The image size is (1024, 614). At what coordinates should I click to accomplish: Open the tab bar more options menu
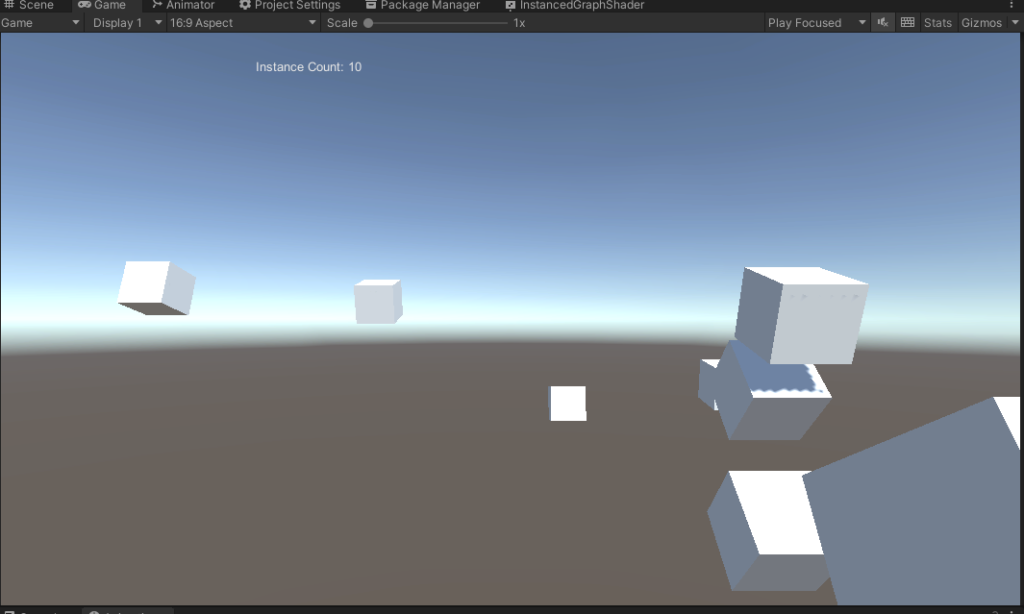[1012, 5]
